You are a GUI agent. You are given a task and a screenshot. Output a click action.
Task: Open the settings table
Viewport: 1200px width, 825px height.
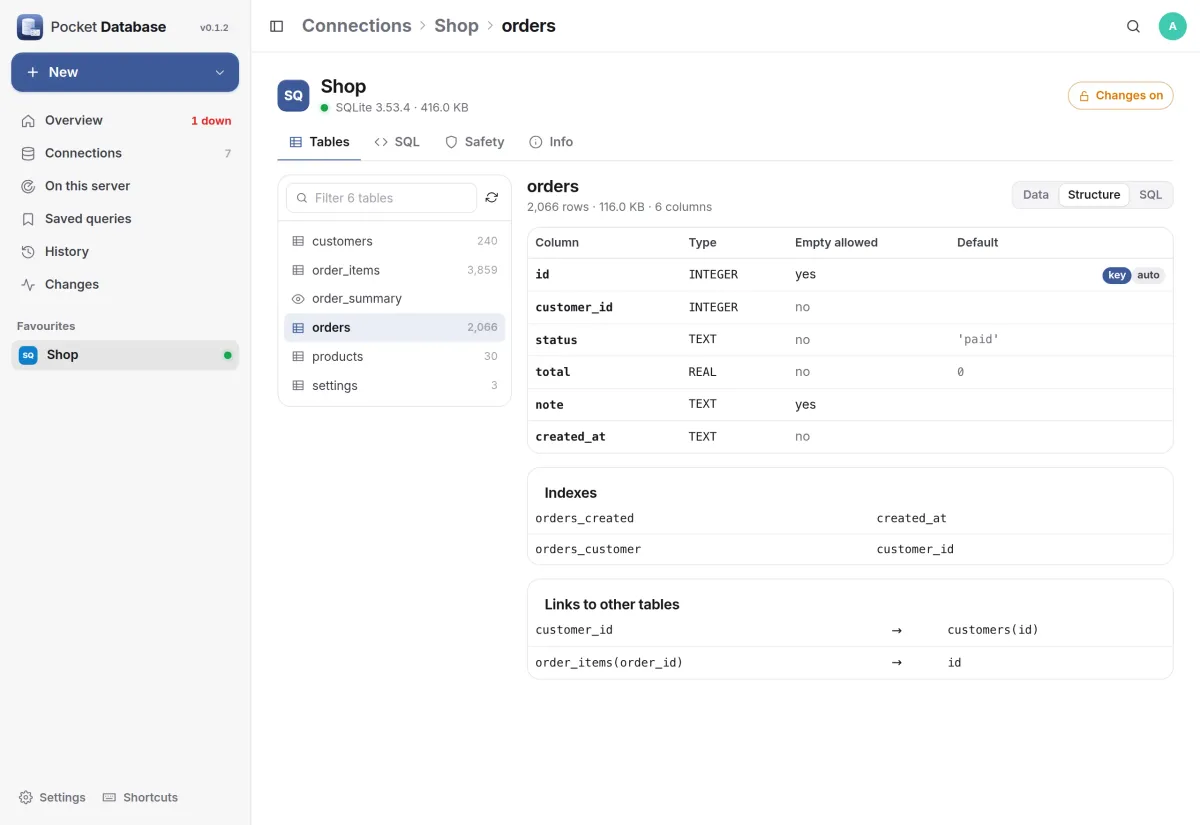click(x=394, y=386)
